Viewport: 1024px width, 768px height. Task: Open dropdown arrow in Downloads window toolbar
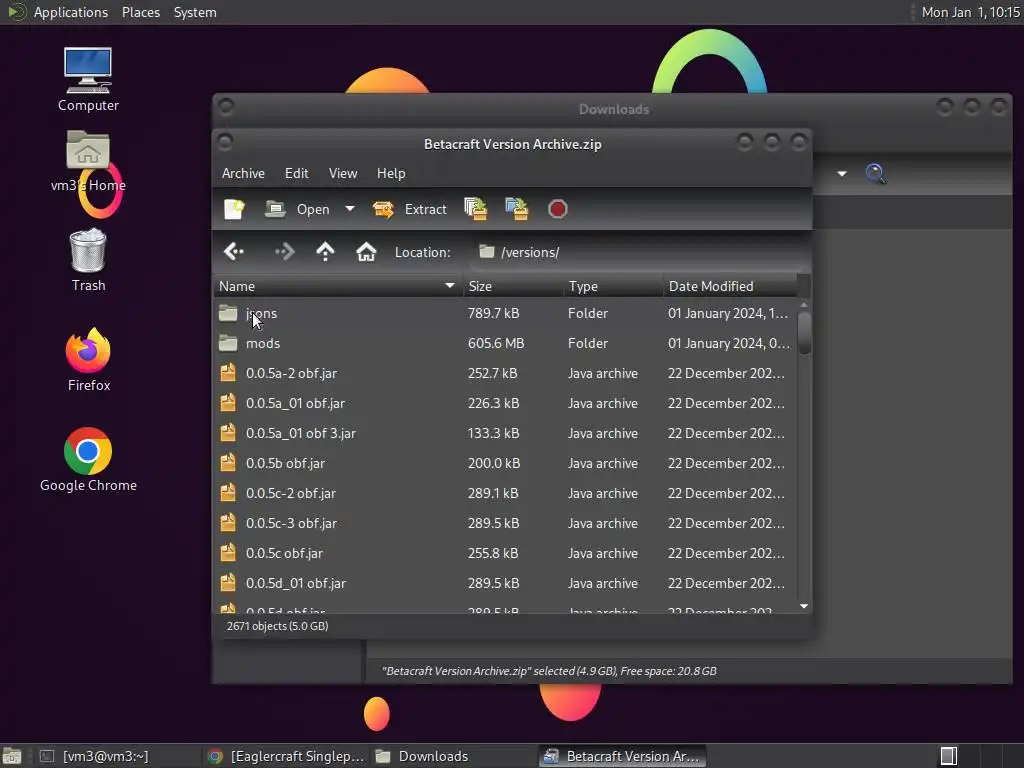842,174
